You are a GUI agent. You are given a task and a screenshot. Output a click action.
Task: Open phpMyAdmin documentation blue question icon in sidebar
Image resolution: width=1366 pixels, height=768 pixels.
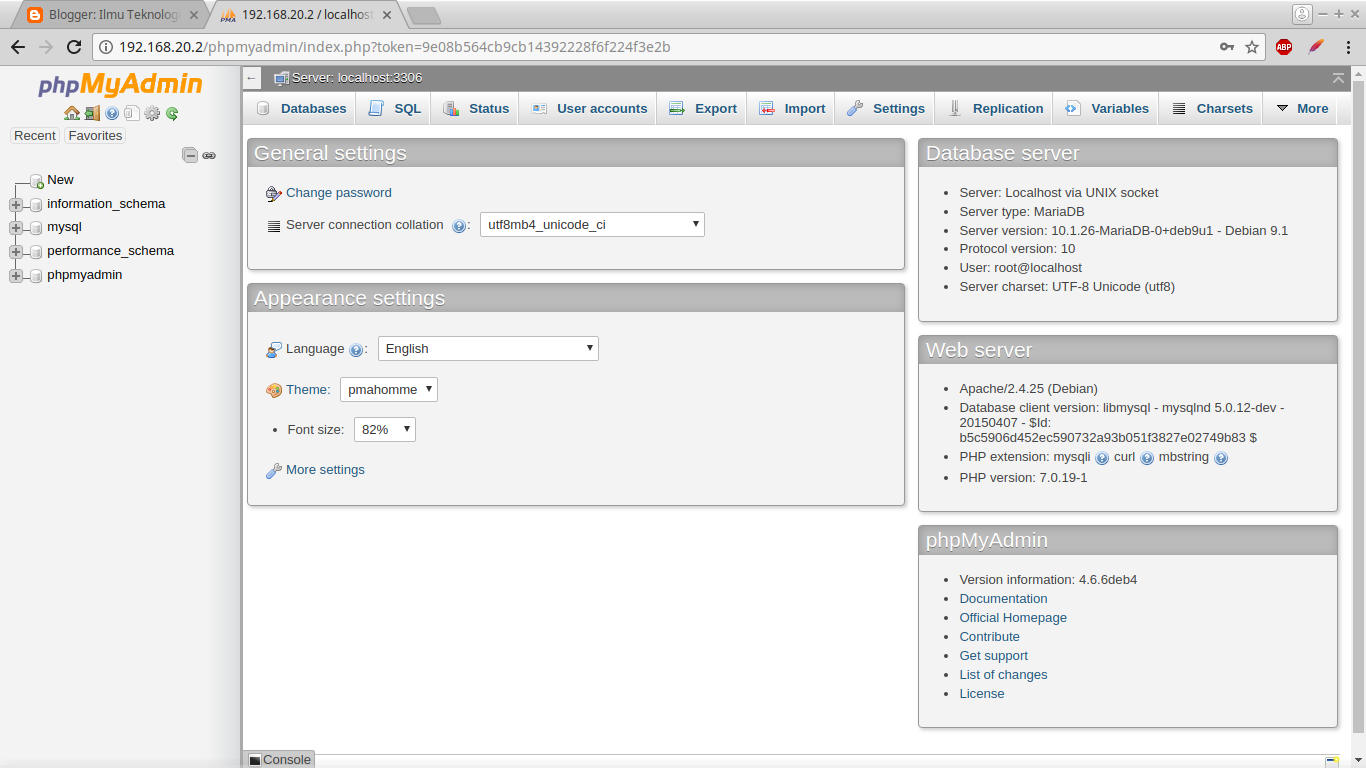pyautogui.click(x=112, y=113)
